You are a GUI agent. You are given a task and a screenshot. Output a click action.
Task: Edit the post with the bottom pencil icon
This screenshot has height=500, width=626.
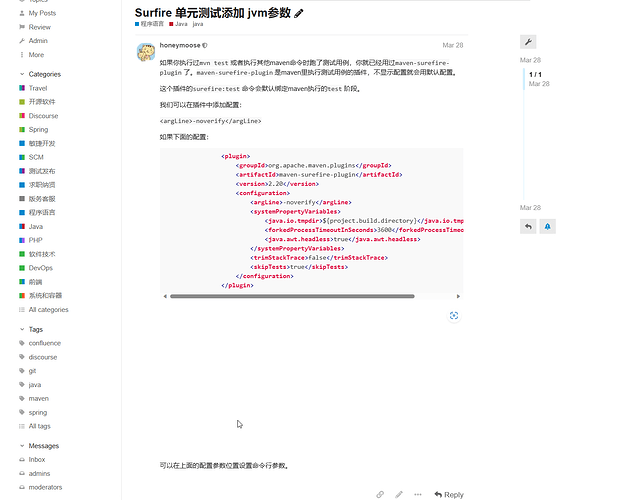coord(399,494)
